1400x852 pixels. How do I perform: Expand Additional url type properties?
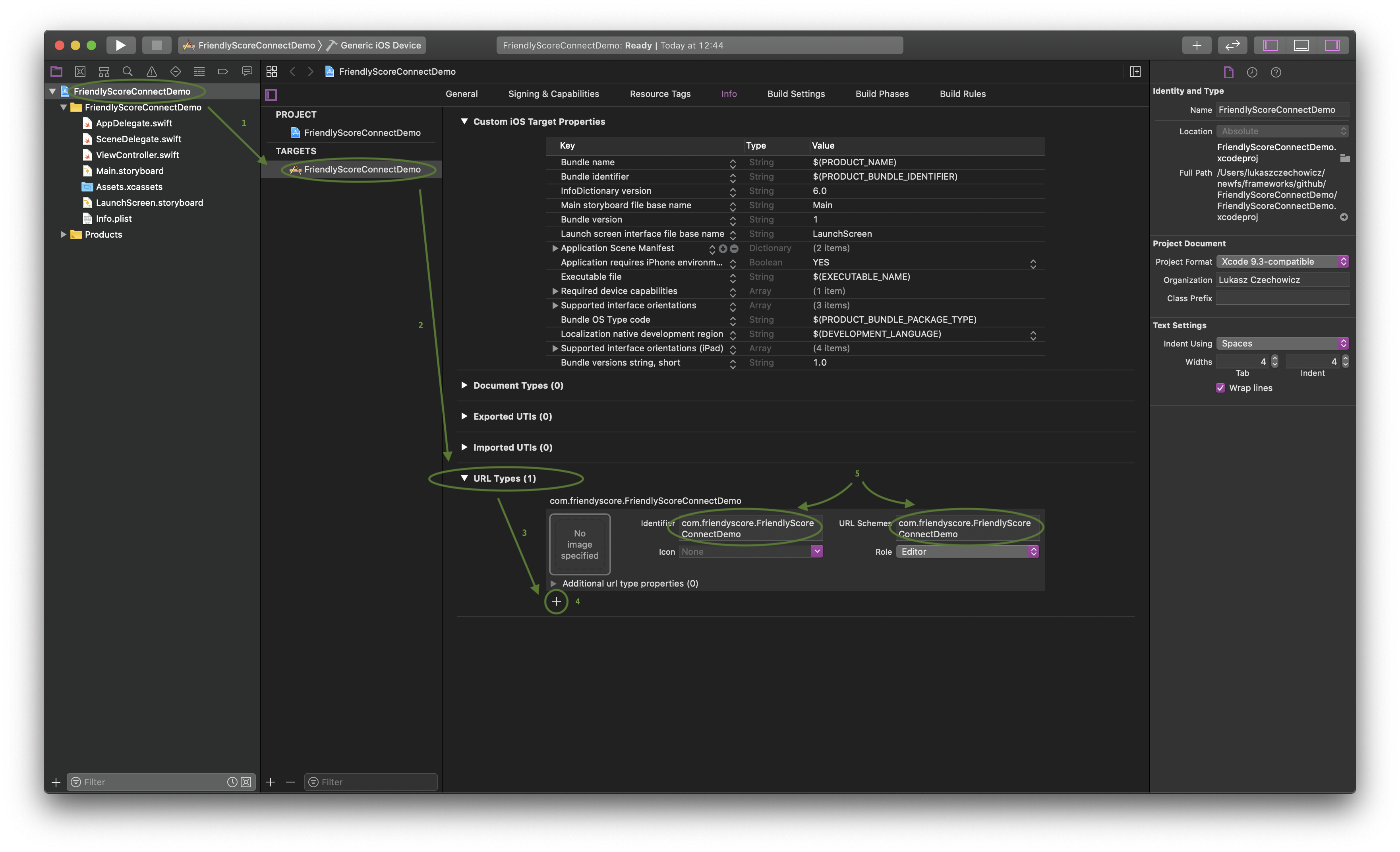click(x=553, y=583)
